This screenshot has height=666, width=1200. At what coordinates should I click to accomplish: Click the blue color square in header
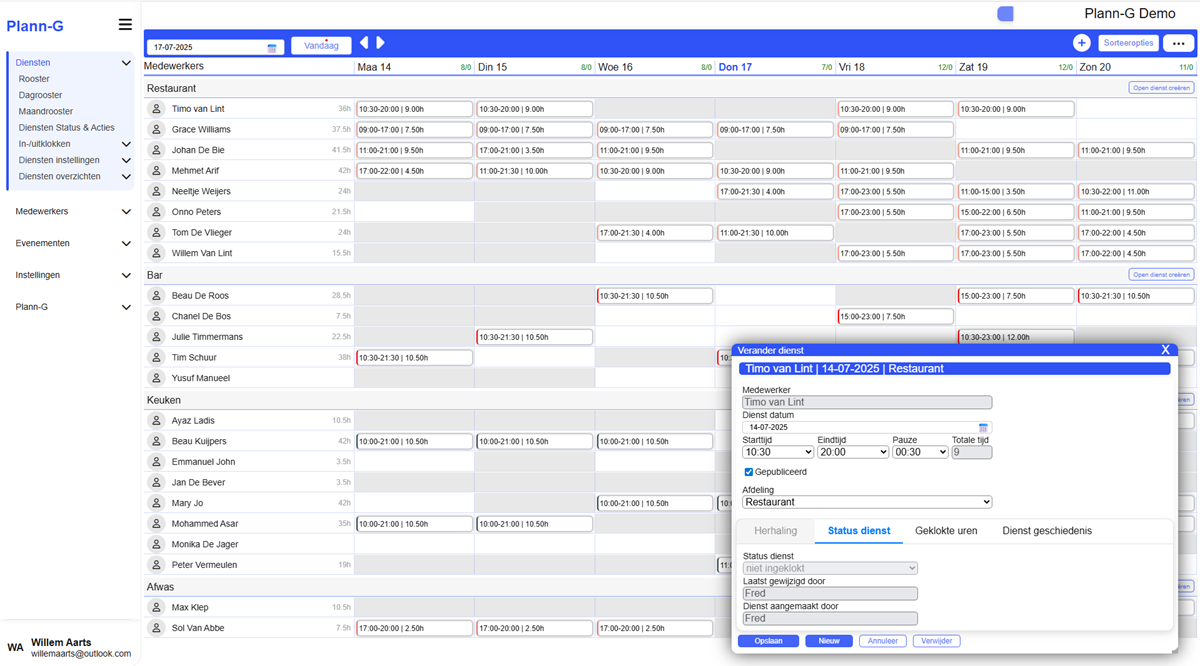coord(1005,13)
